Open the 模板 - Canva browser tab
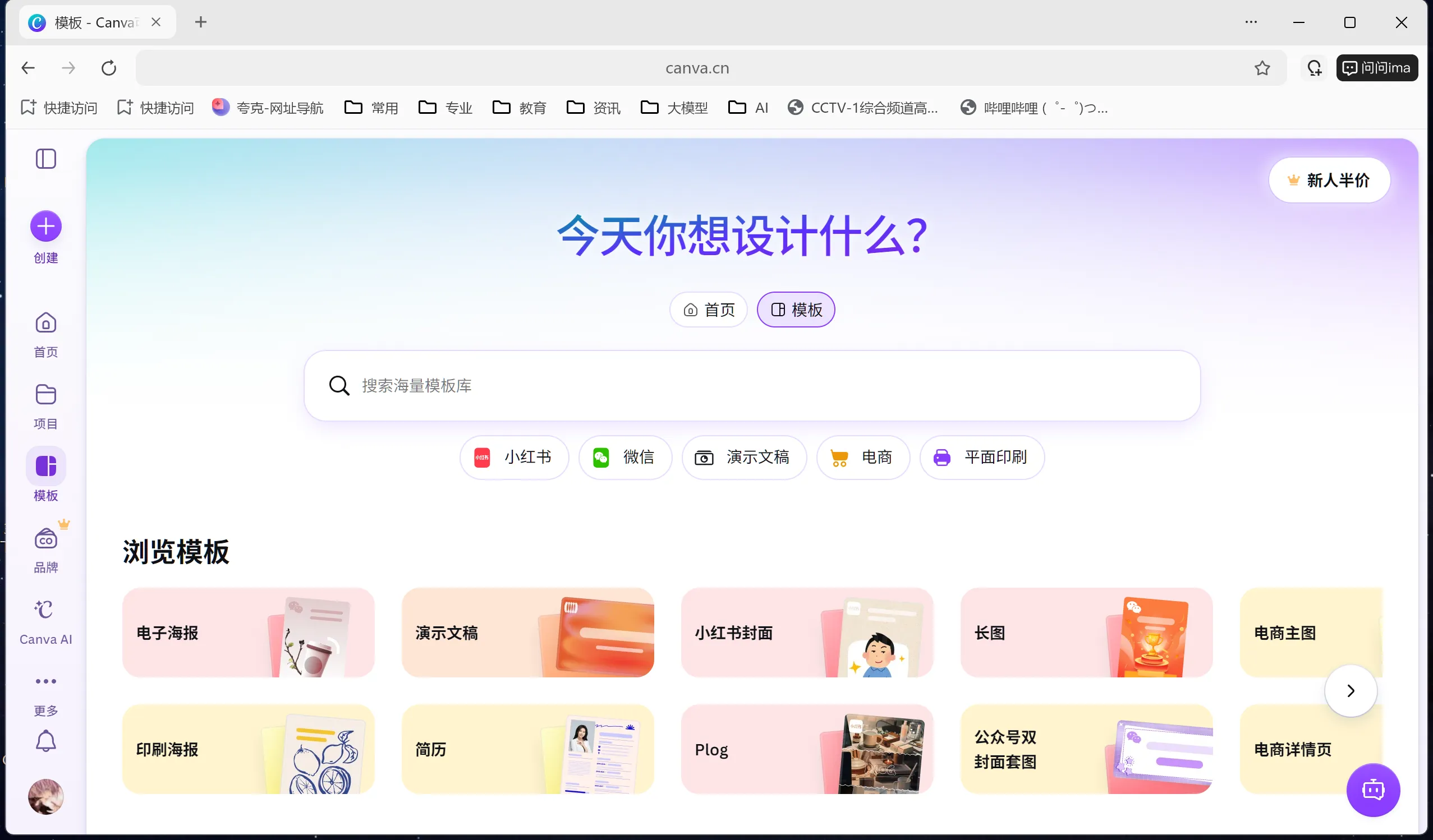1433x840 pixels. (97, 22)
